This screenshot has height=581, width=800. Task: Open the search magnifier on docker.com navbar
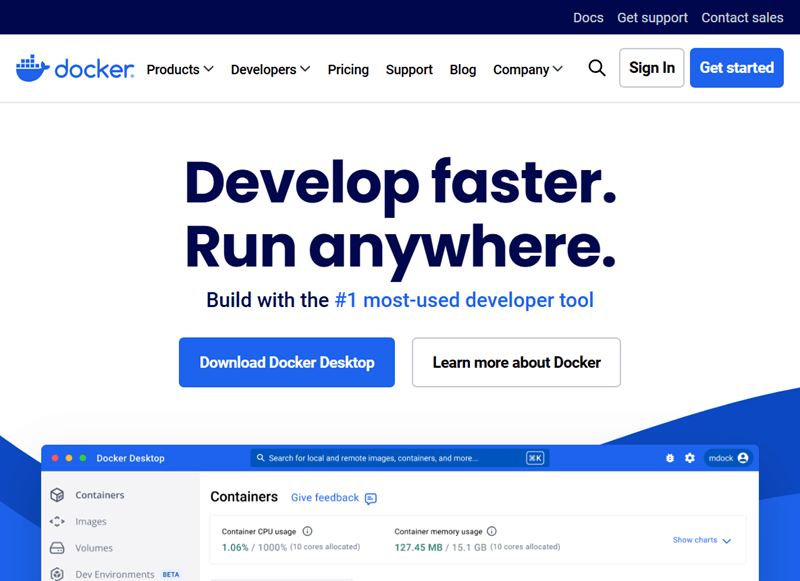[597, 68]
